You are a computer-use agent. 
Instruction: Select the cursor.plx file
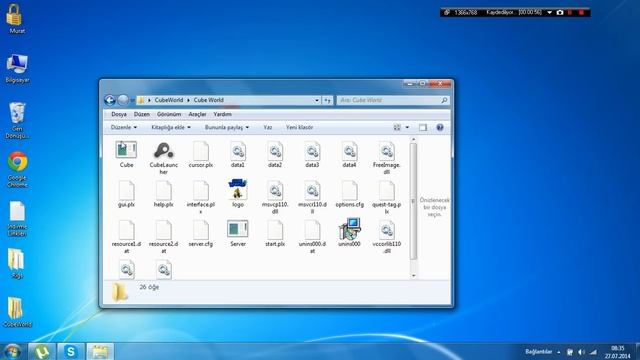click(x=200, y=154)
